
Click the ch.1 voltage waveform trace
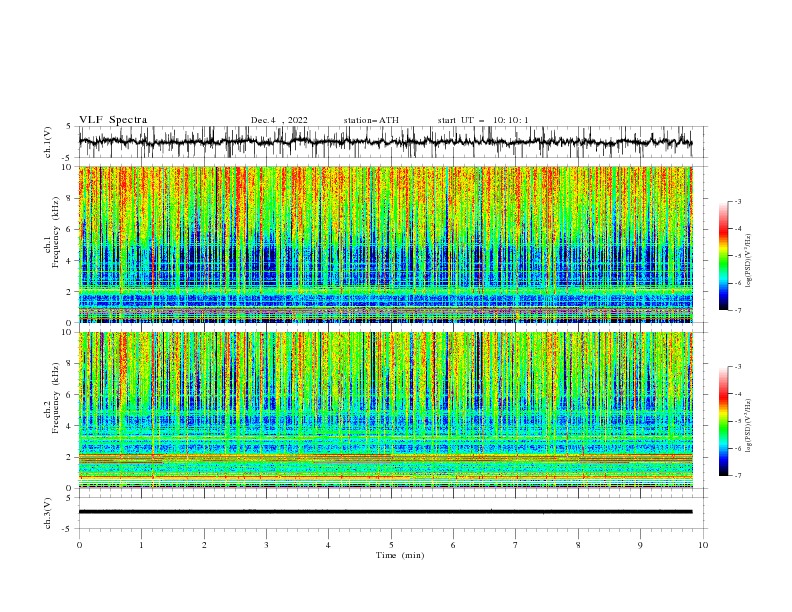point(385,142)
